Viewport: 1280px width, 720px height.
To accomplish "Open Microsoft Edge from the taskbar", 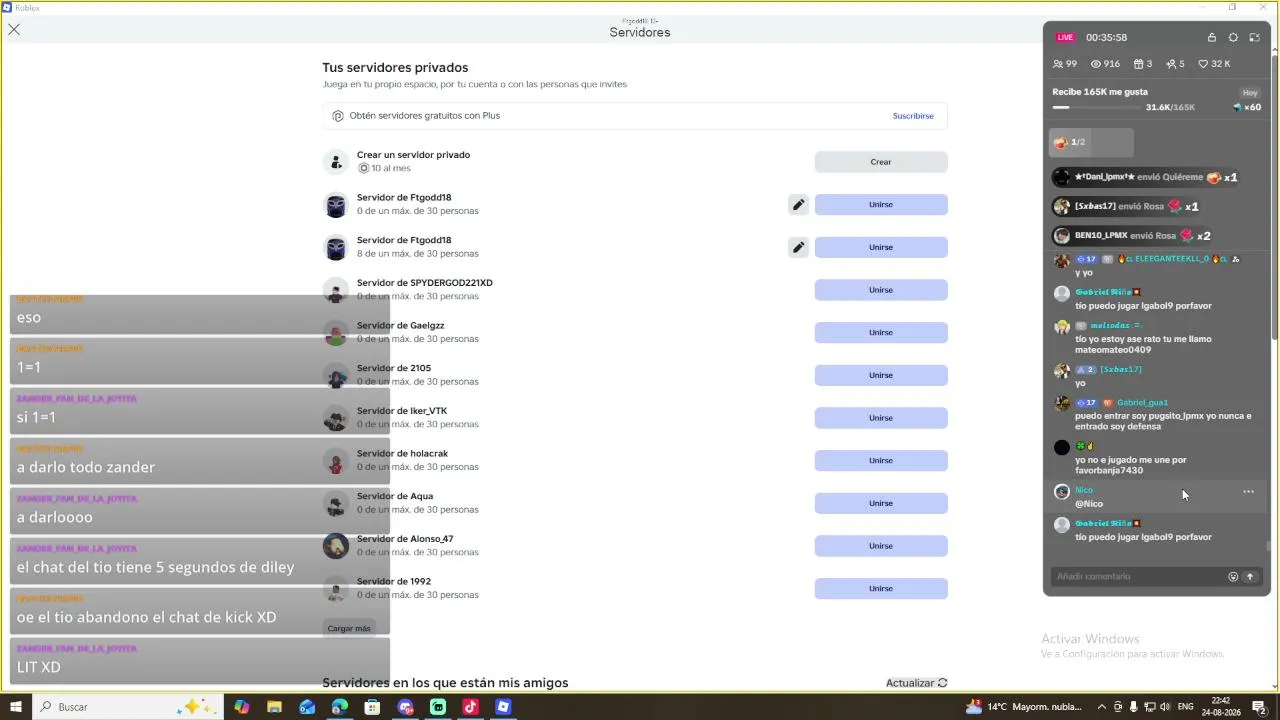I will pos(340,707).
